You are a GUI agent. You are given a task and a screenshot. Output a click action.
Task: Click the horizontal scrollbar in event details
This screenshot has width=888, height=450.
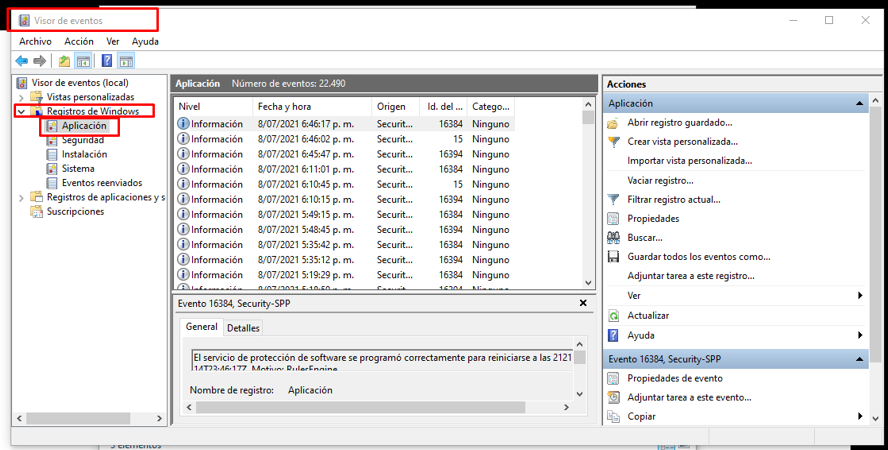point(380,407)
